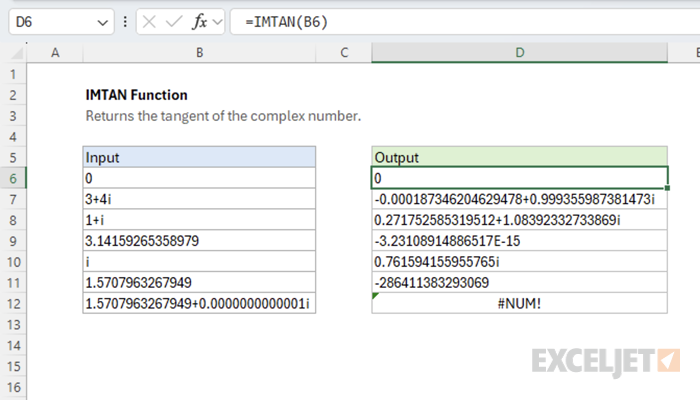Select row 8 header
Viewport: 700px width, 400px height.
tap(13, 220)
